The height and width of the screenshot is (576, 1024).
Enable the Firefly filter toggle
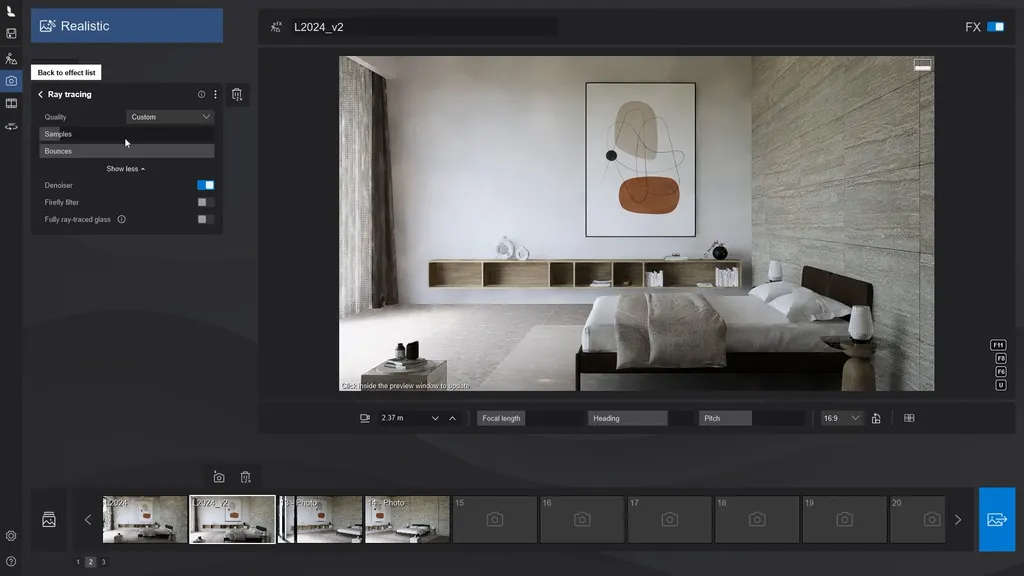(205, 202)
